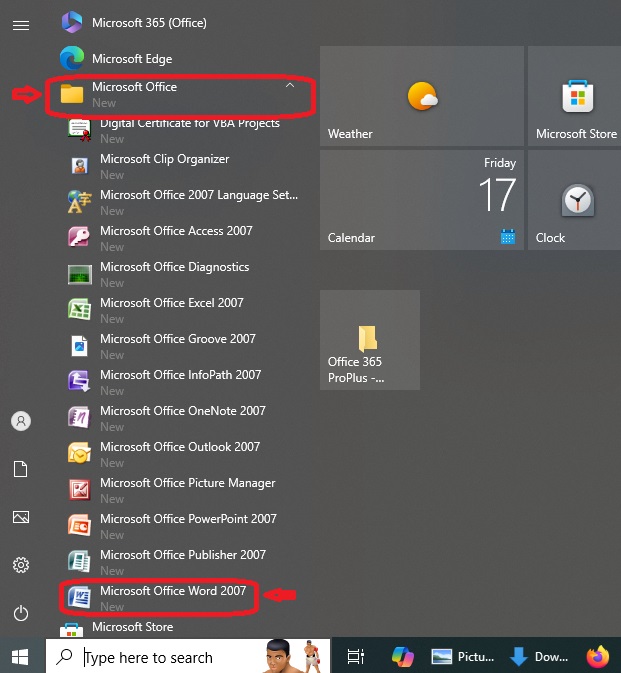The image size is (621, 673).
Task: Select the text Microsoft Office InfoPath 2007
Action: (x=181, y=374)
